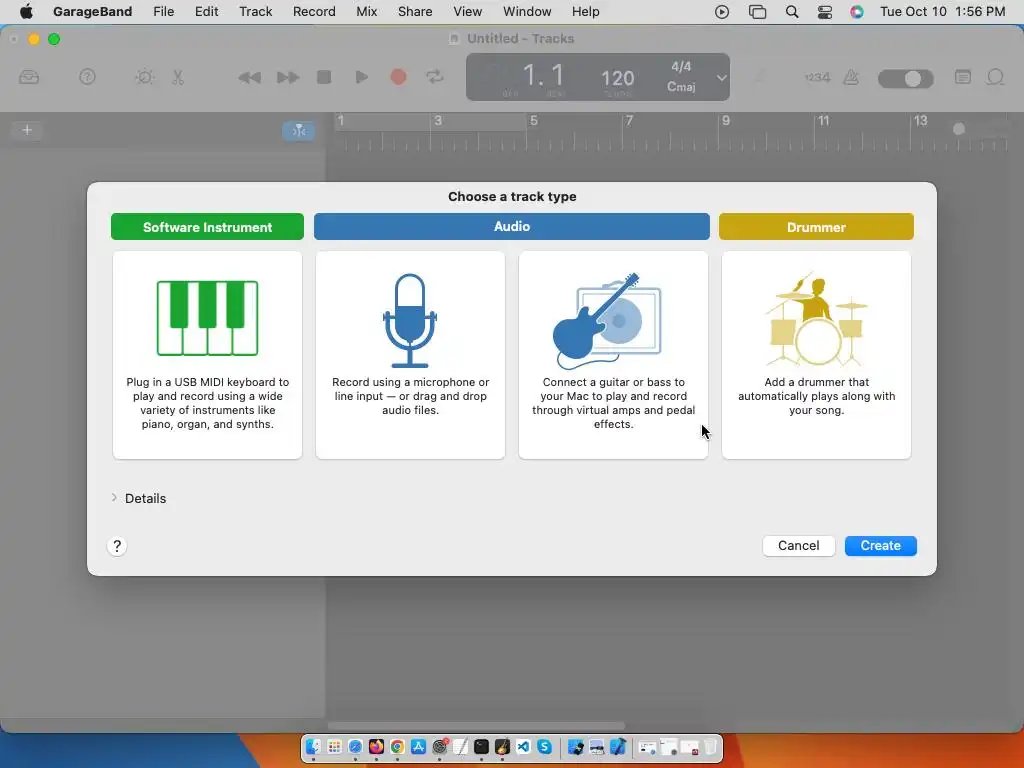The width and height of the screenshot is (1024, 768).
Task: Open Safari from the Dock
Action: click(355, 746)
